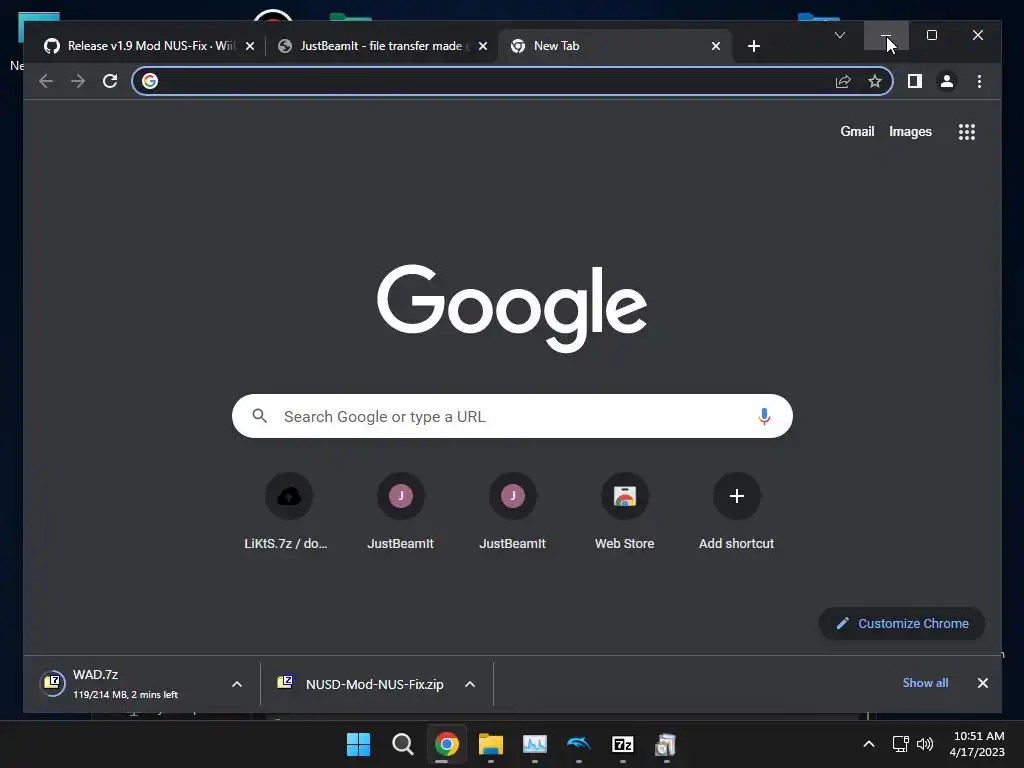Open the second JustBeamIt shortcut
The image size is (1024, 768).
(513, 511)
